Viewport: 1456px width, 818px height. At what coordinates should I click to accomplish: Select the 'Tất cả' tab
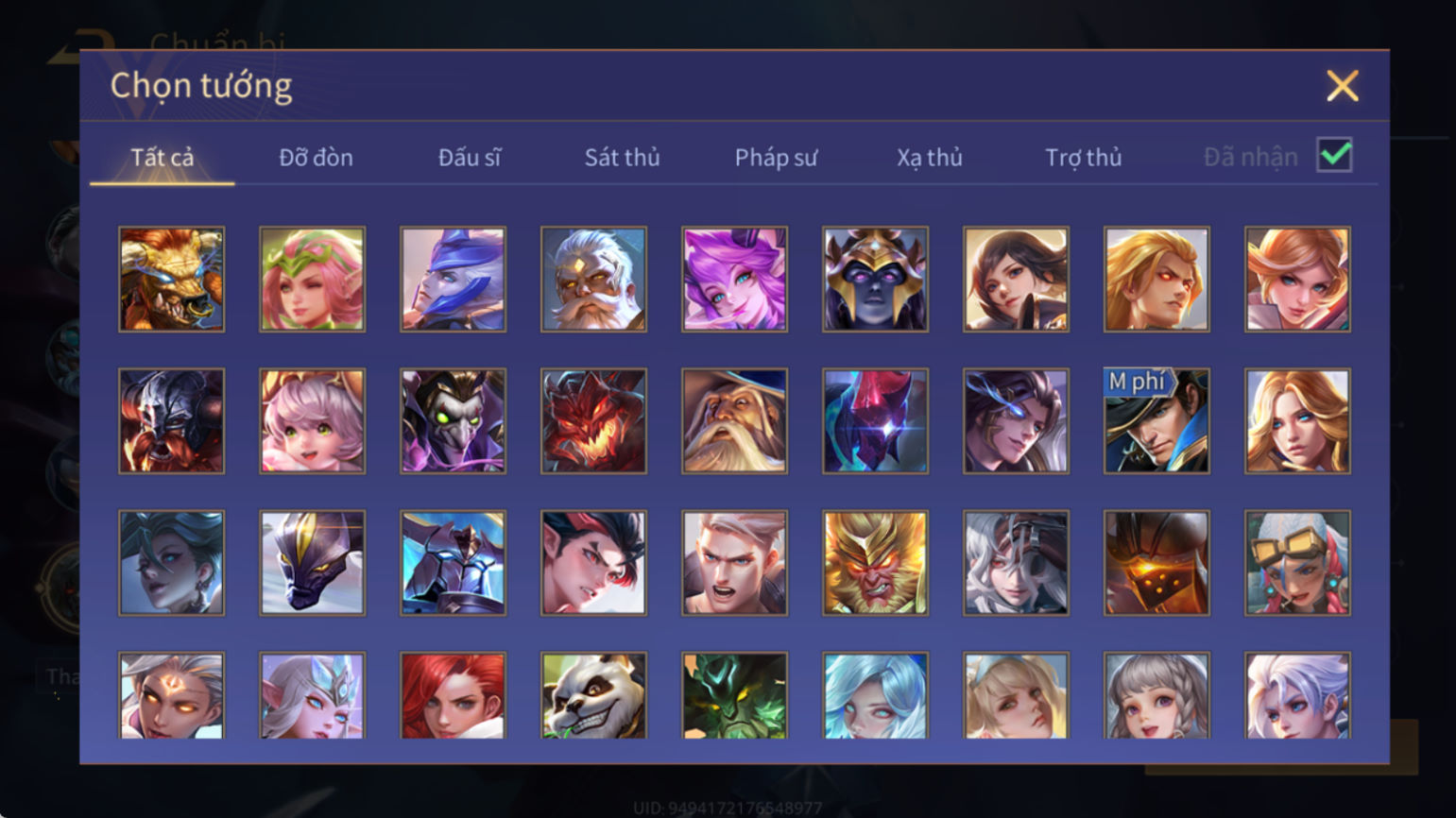(x=163, y=157)
